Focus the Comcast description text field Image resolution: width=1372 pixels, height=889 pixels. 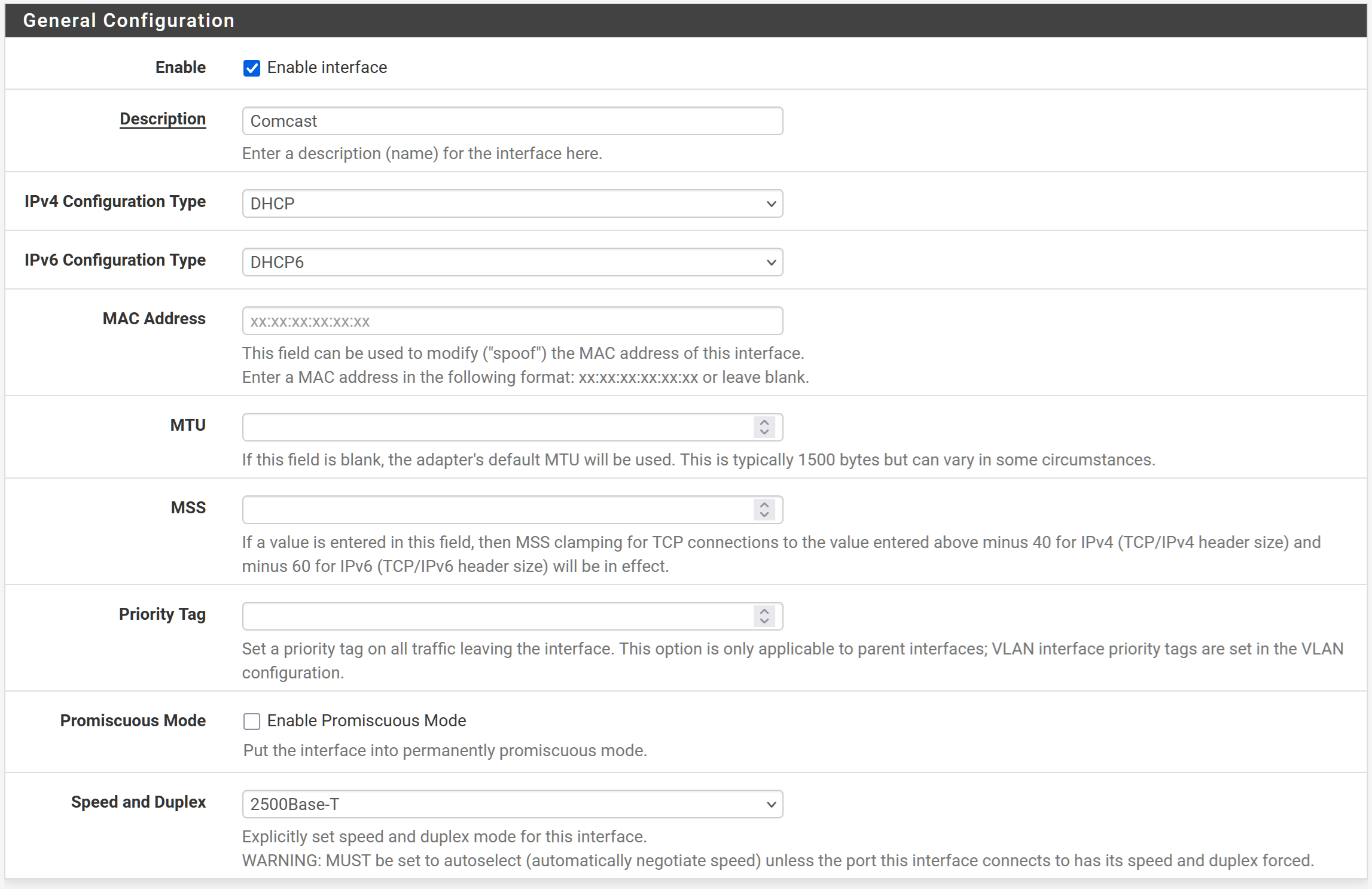[512, 121]
